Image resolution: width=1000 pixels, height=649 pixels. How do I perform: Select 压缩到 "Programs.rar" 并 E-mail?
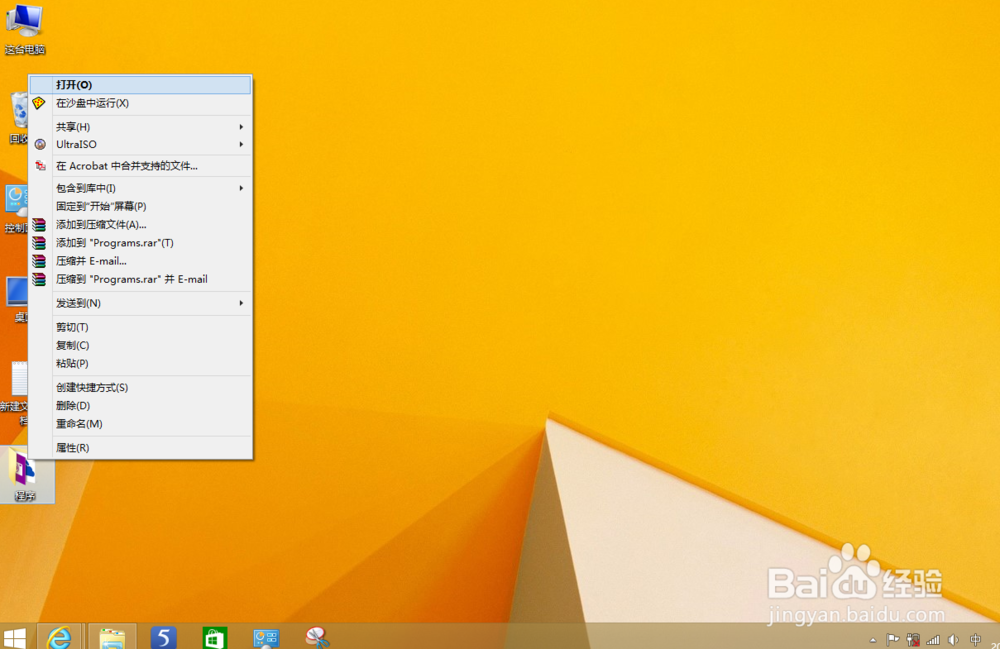coord(140,279)
